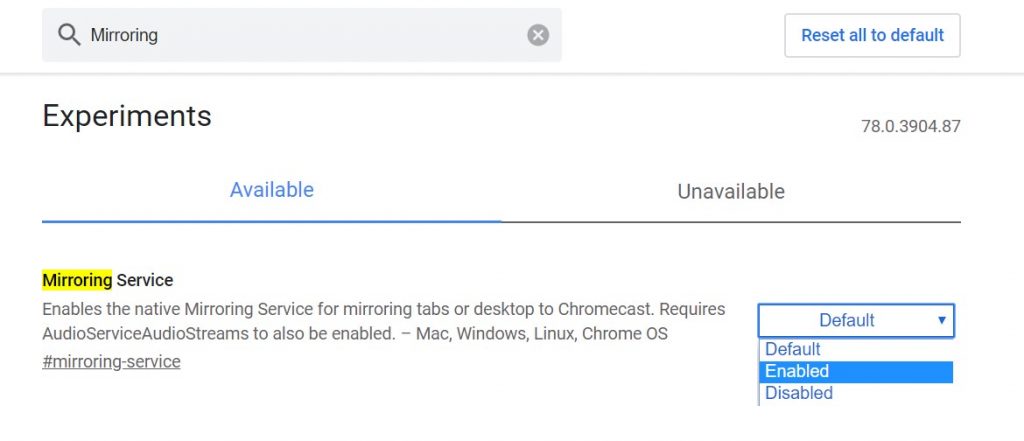Open the Mirroring Service state combo box

tap(856, 320)
